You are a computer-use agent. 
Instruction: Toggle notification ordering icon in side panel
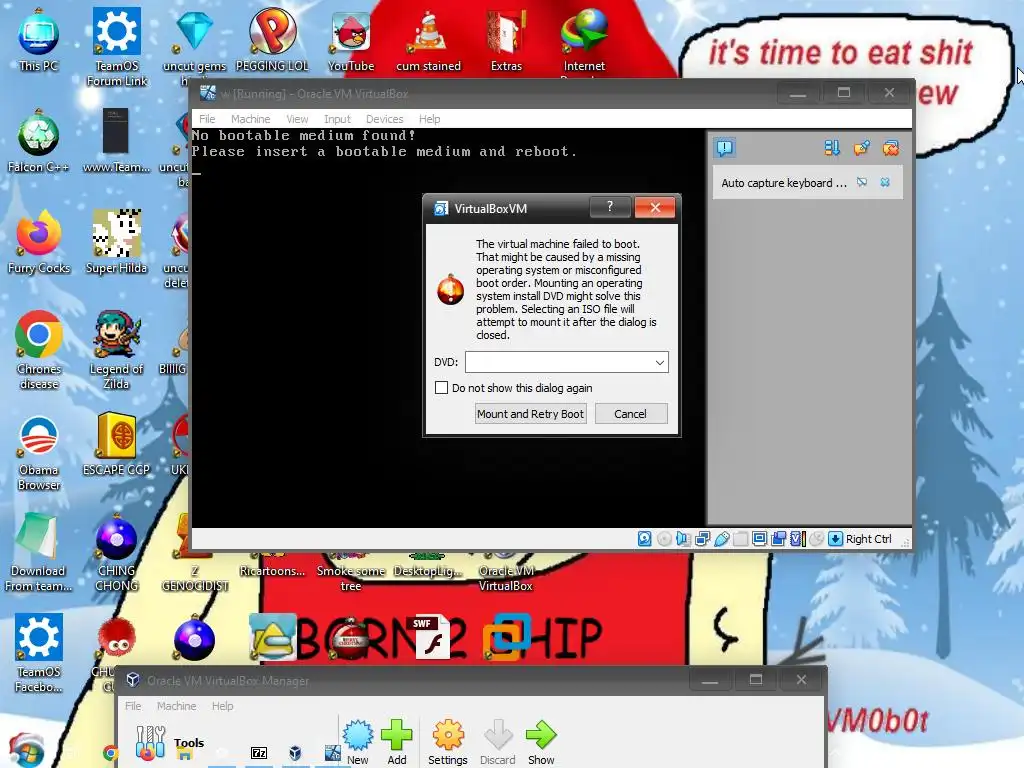click(x=832, y=148)
